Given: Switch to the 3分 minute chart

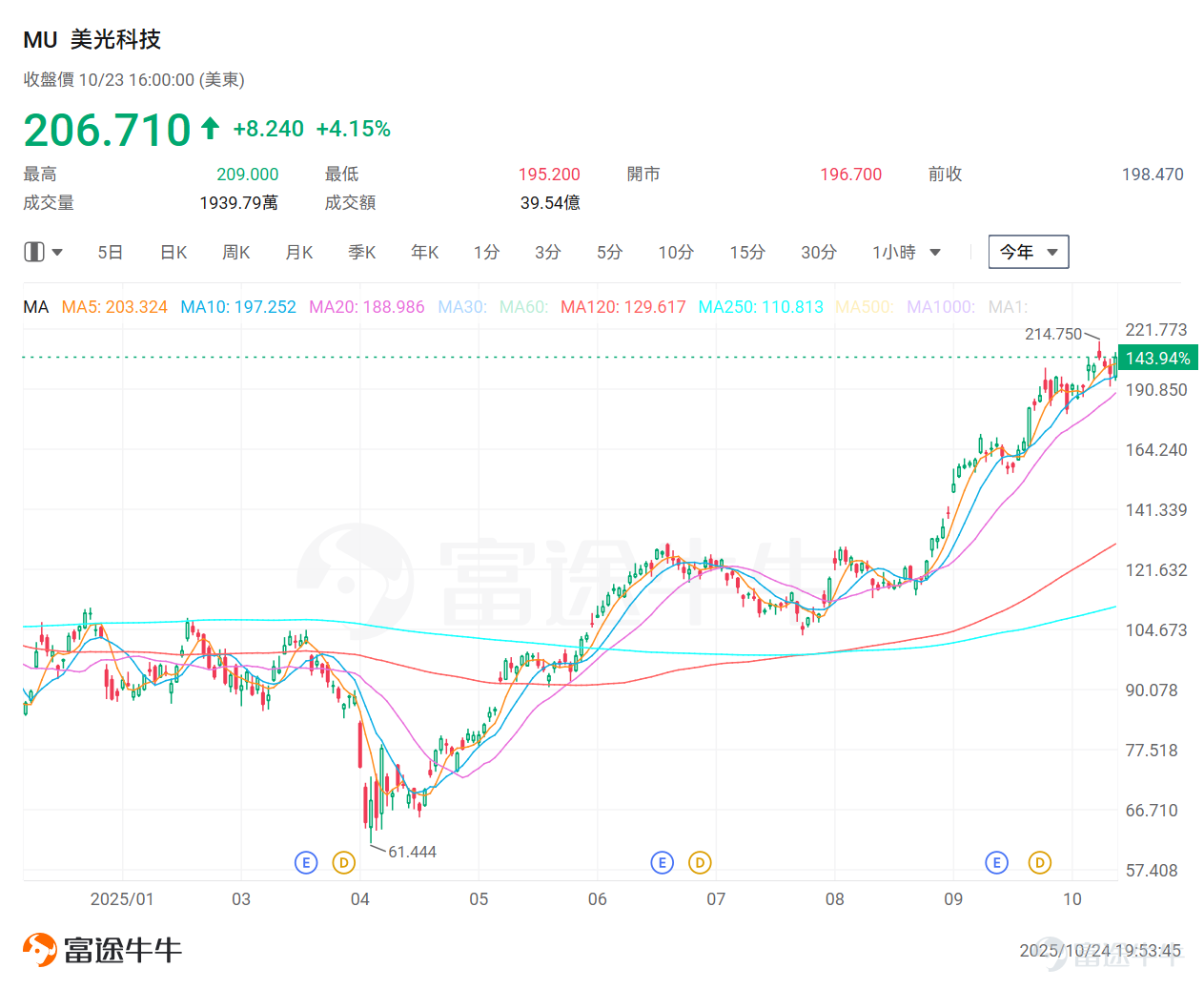Looking at the screenshot, I should pos(548,253).
